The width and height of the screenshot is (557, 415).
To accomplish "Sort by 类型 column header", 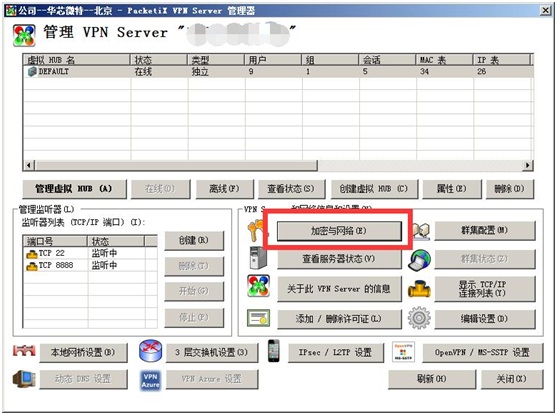I will pyautogui.click(x=216, y=60).
